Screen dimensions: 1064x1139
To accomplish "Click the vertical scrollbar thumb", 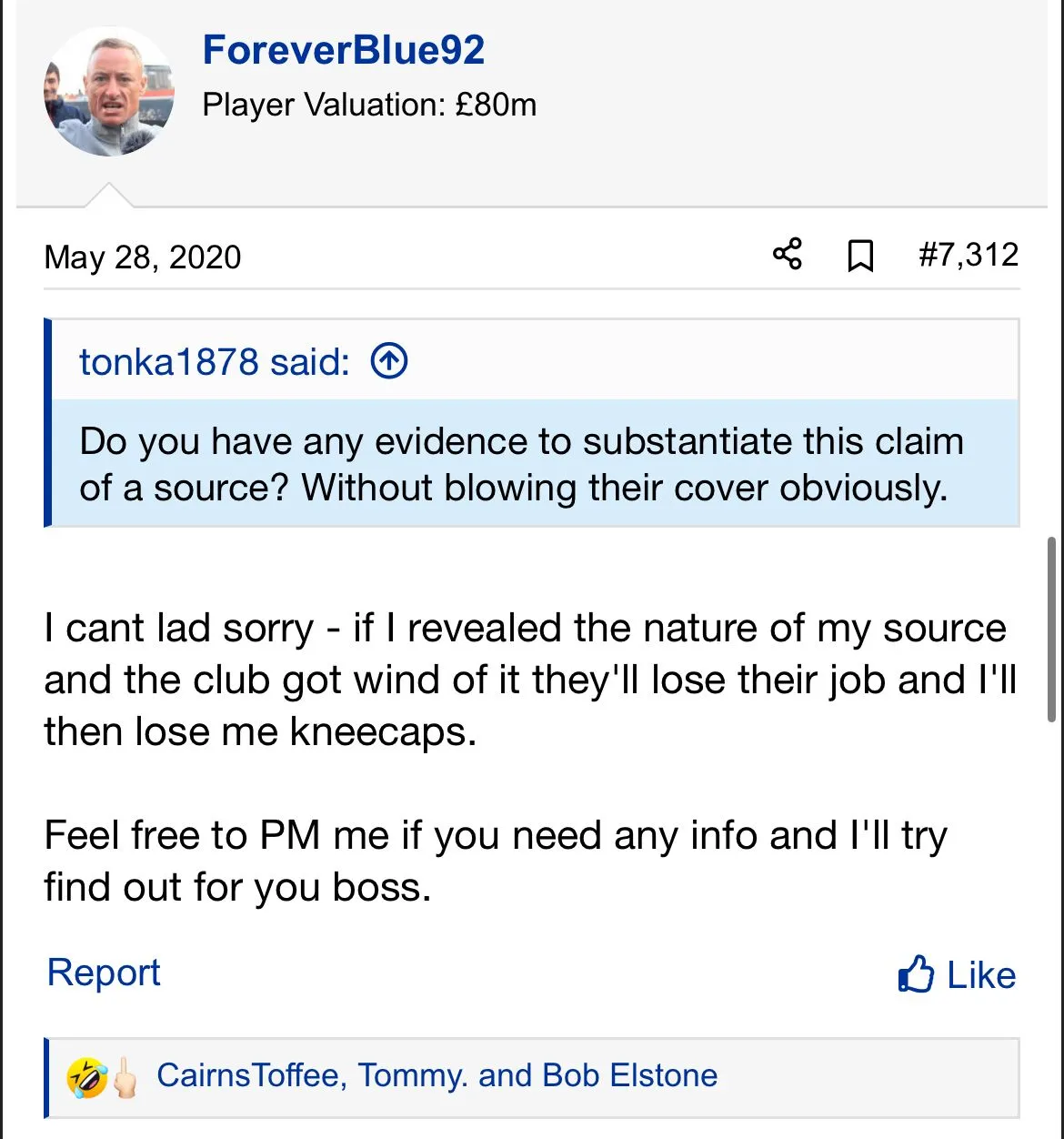I will 1052,630.
